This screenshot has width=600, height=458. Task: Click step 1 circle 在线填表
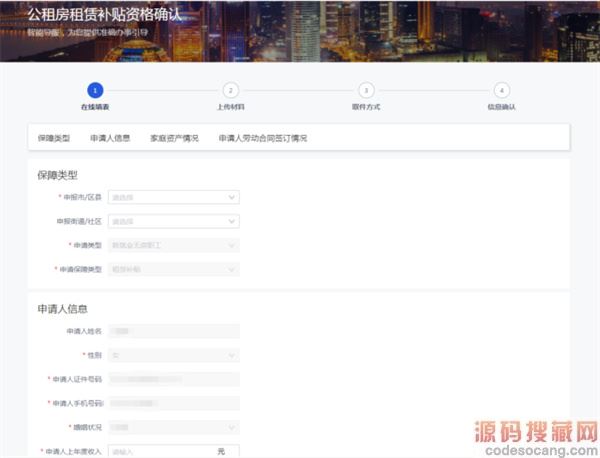(x=95, y=90)
